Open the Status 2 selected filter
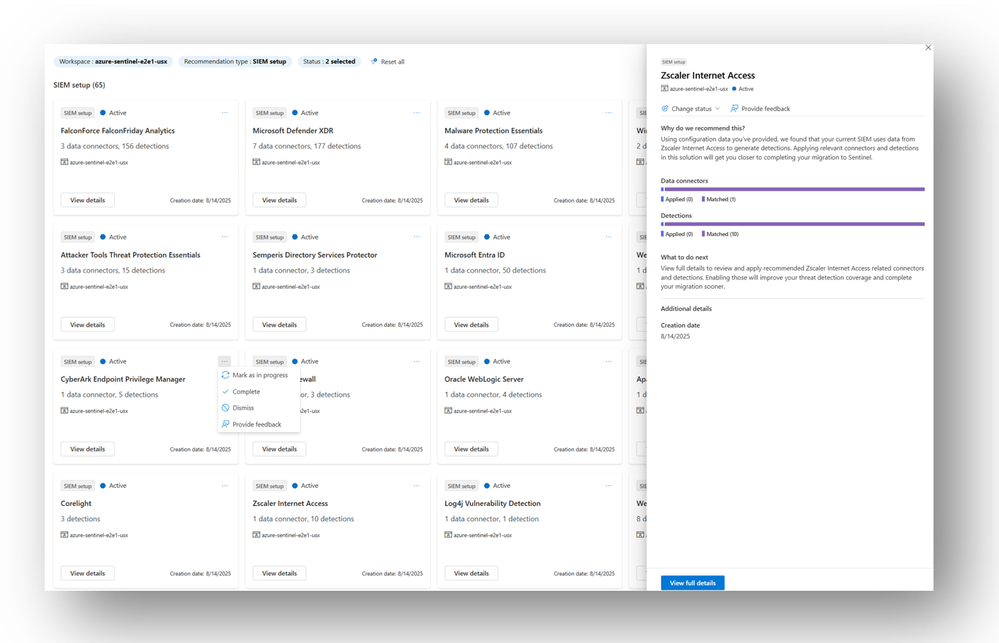Viewport: 999px width, 643px height. click(x=329, y=62)
